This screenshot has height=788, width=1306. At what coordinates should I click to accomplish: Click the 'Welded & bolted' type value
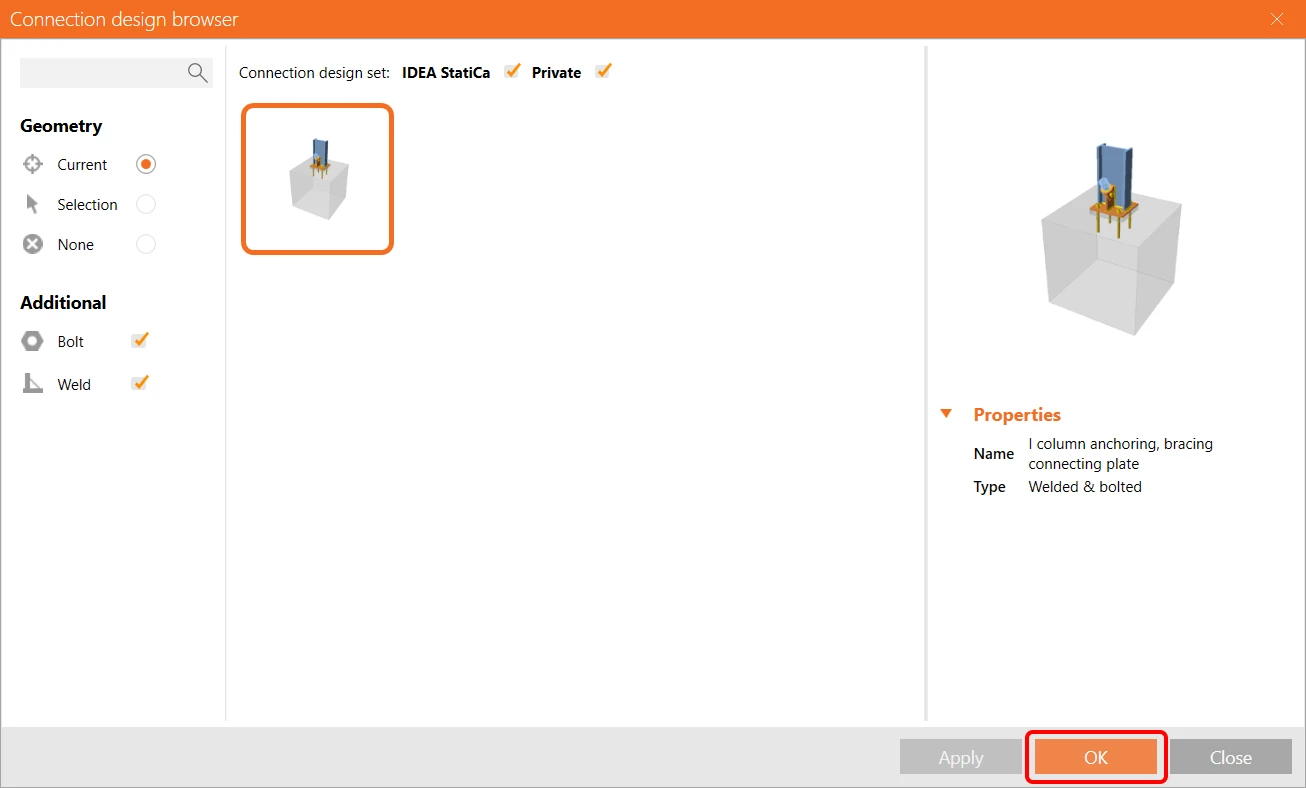[1085, 487]
